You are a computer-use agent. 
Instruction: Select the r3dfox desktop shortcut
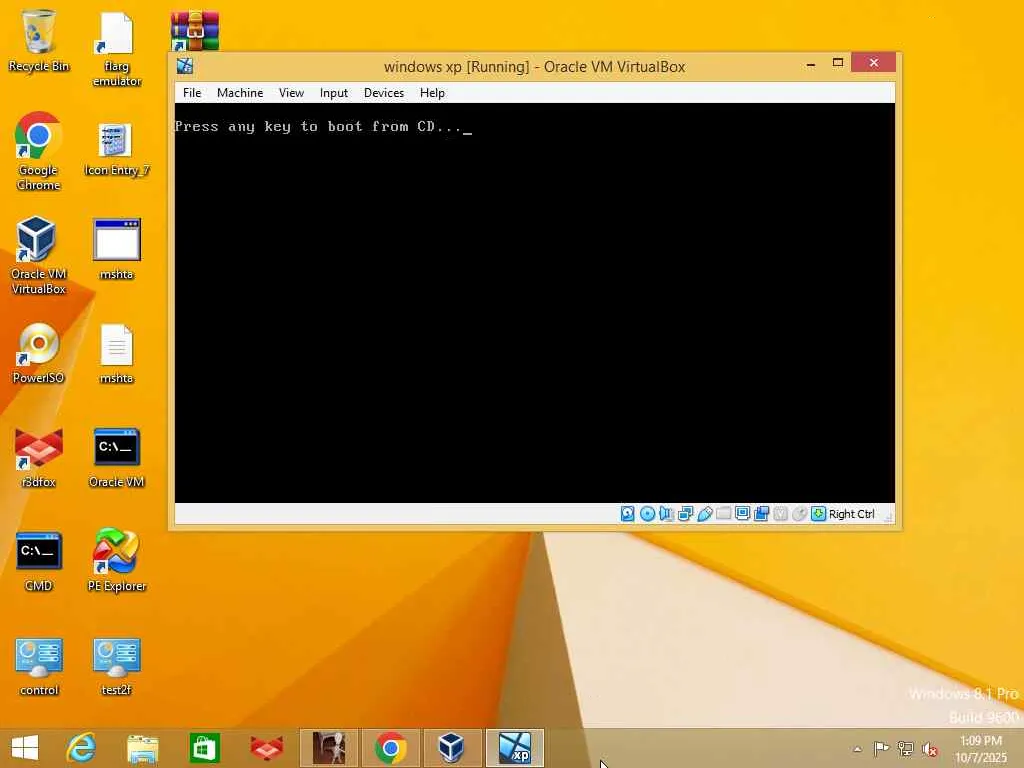tap(39, 458)
